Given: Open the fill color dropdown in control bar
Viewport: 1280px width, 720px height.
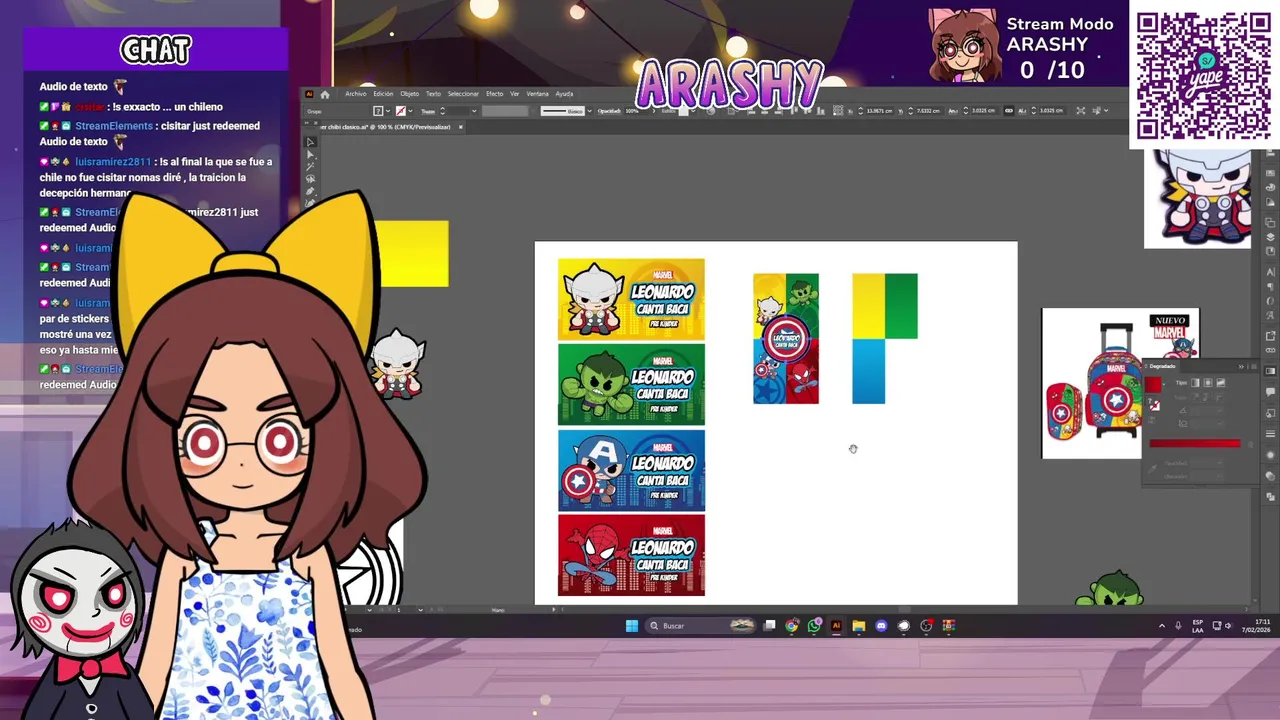Looking at the screenshot, I should [388, 111].
